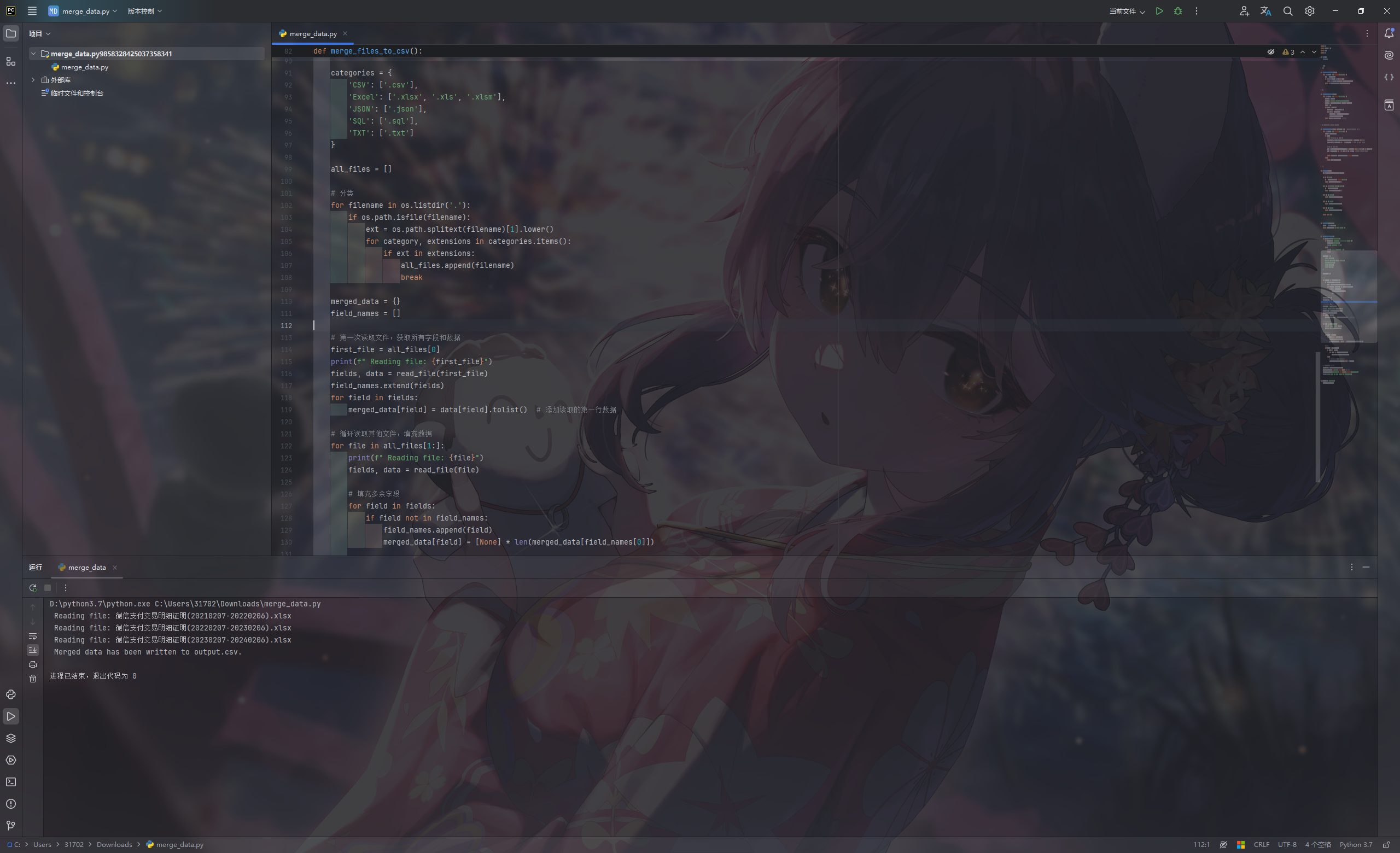Select merge_data.py in the project tree
Screen dimensions: 1400x853
point(85,67)
